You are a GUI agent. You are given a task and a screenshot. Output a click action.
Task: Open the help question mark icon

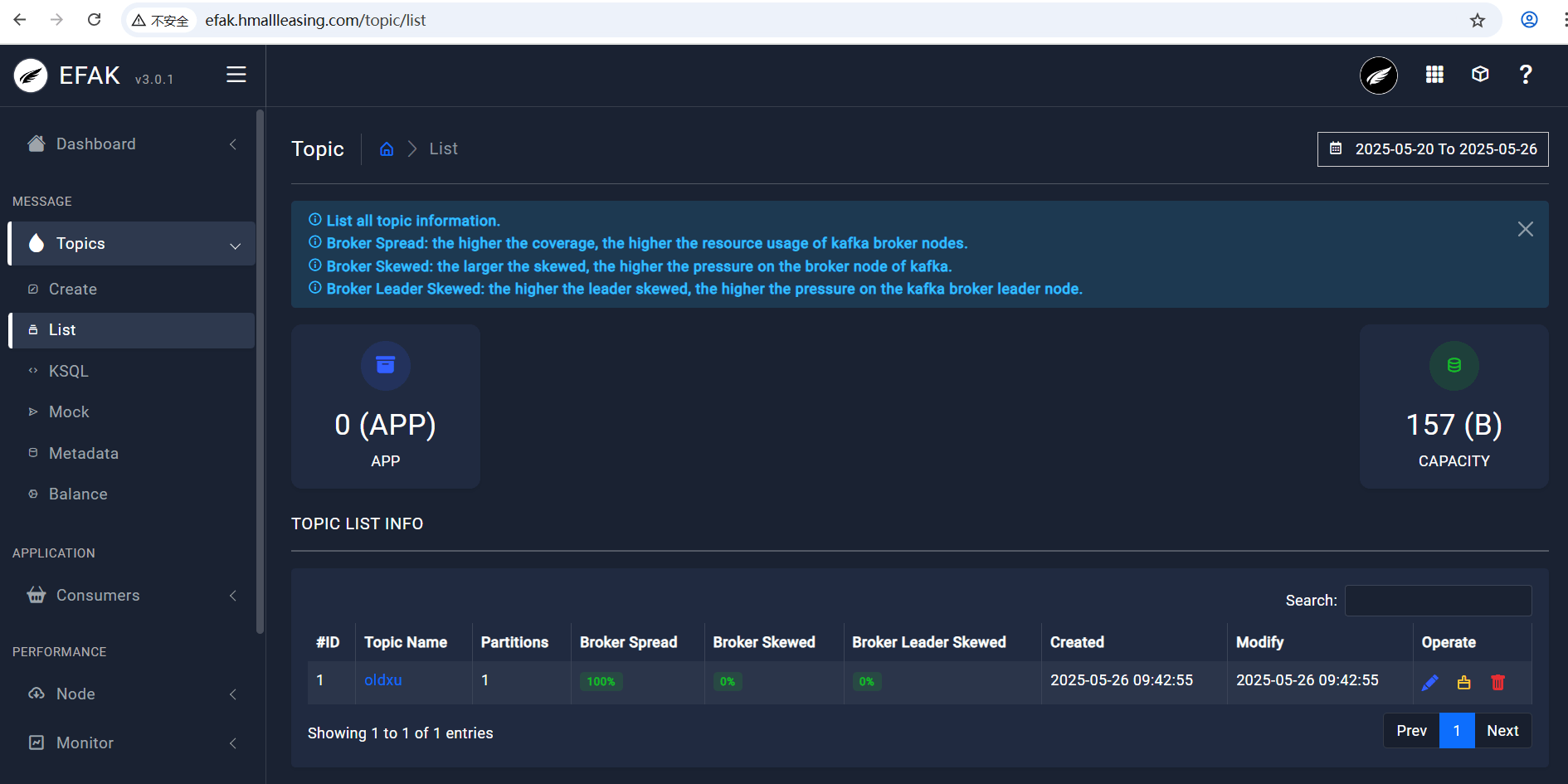pos(1525,75)
